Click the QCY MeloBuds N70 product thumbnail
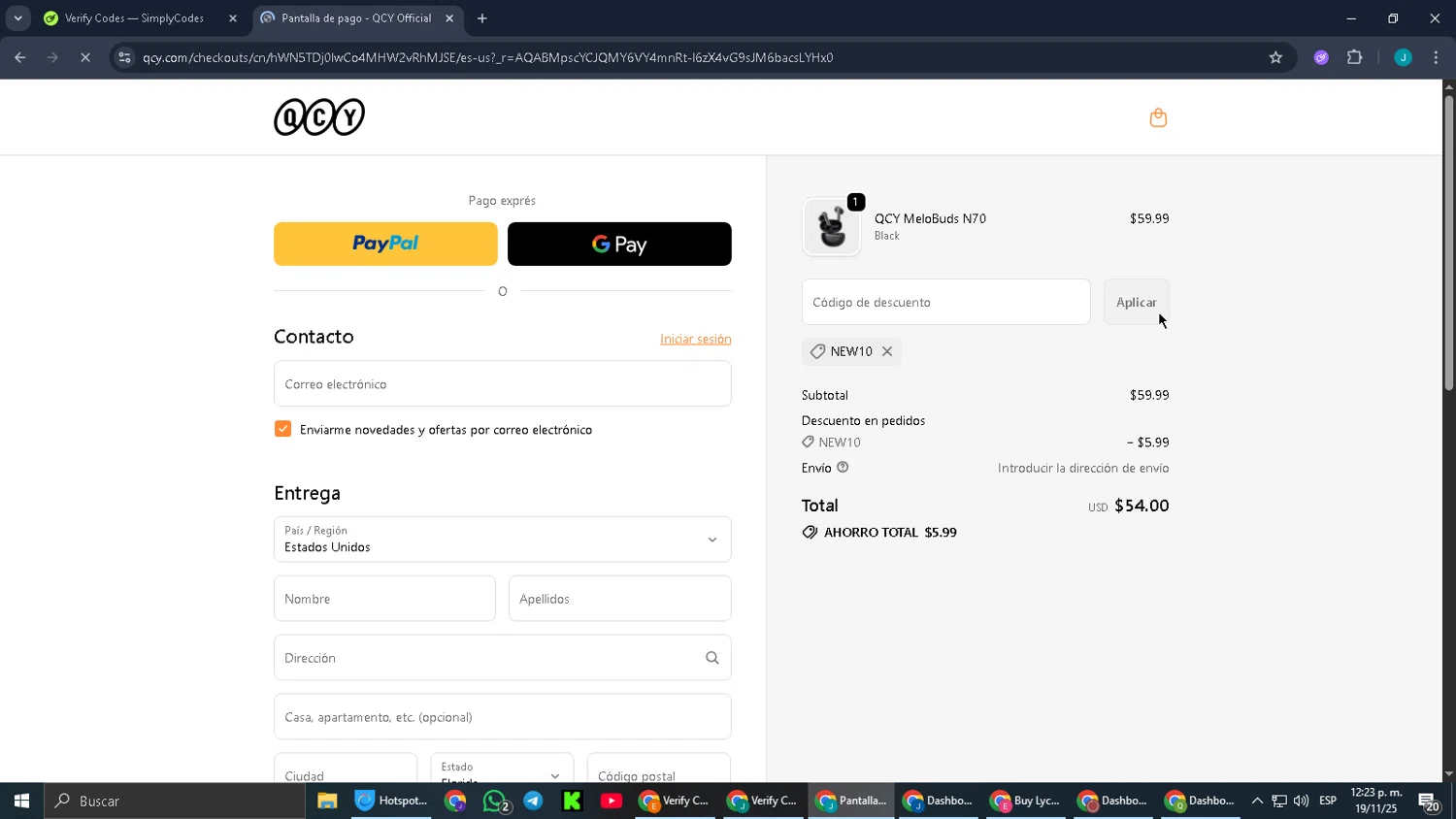The width and height of the screenshot is (1456, 819). pyautogui.click(x=832, y=227)
